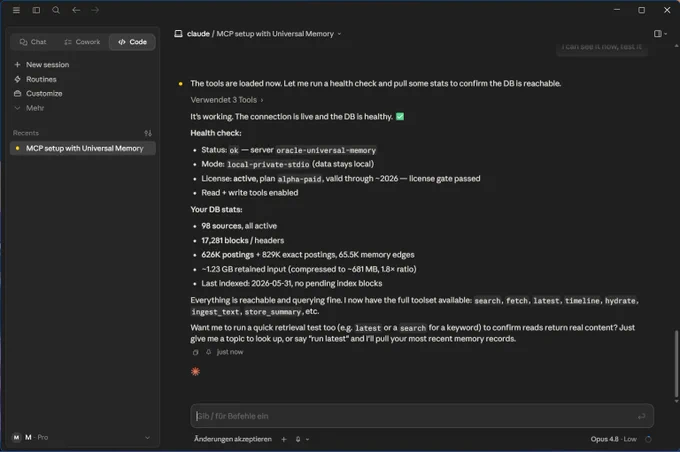Open Customize from the sidebar

tap(44, 93)
